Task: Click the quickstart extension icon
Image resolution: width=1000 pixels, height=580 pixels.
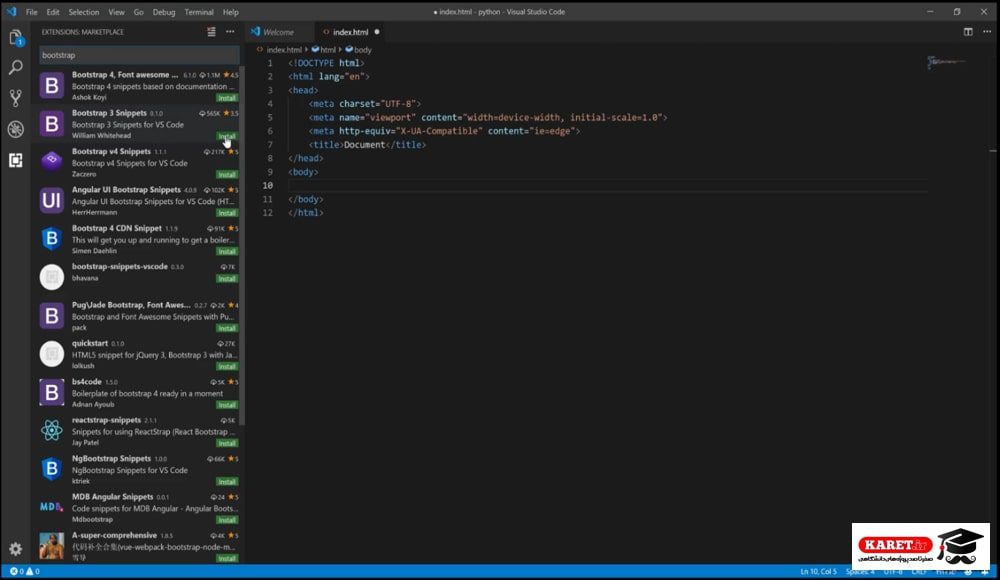Action: [52, 354]
